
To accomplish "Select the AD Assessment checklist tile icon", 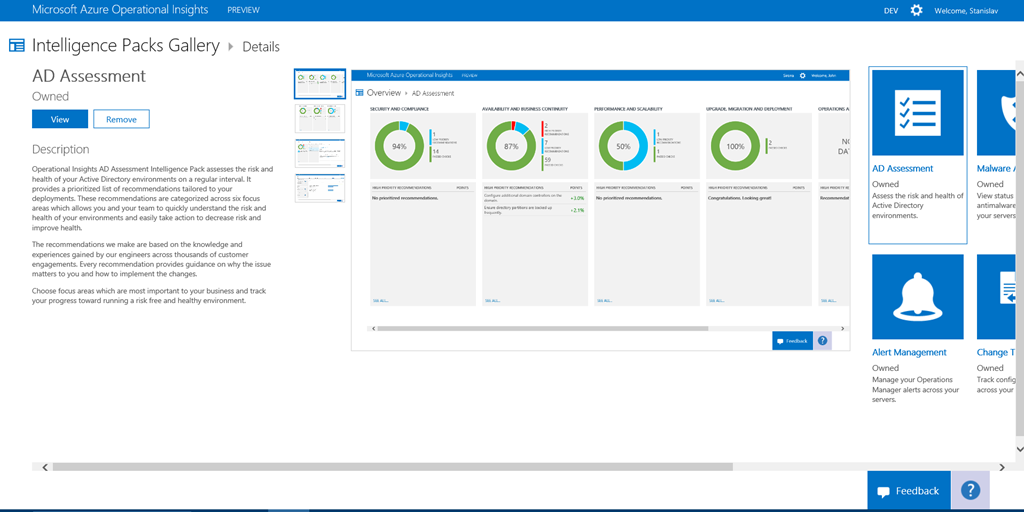I will point(917,112).
